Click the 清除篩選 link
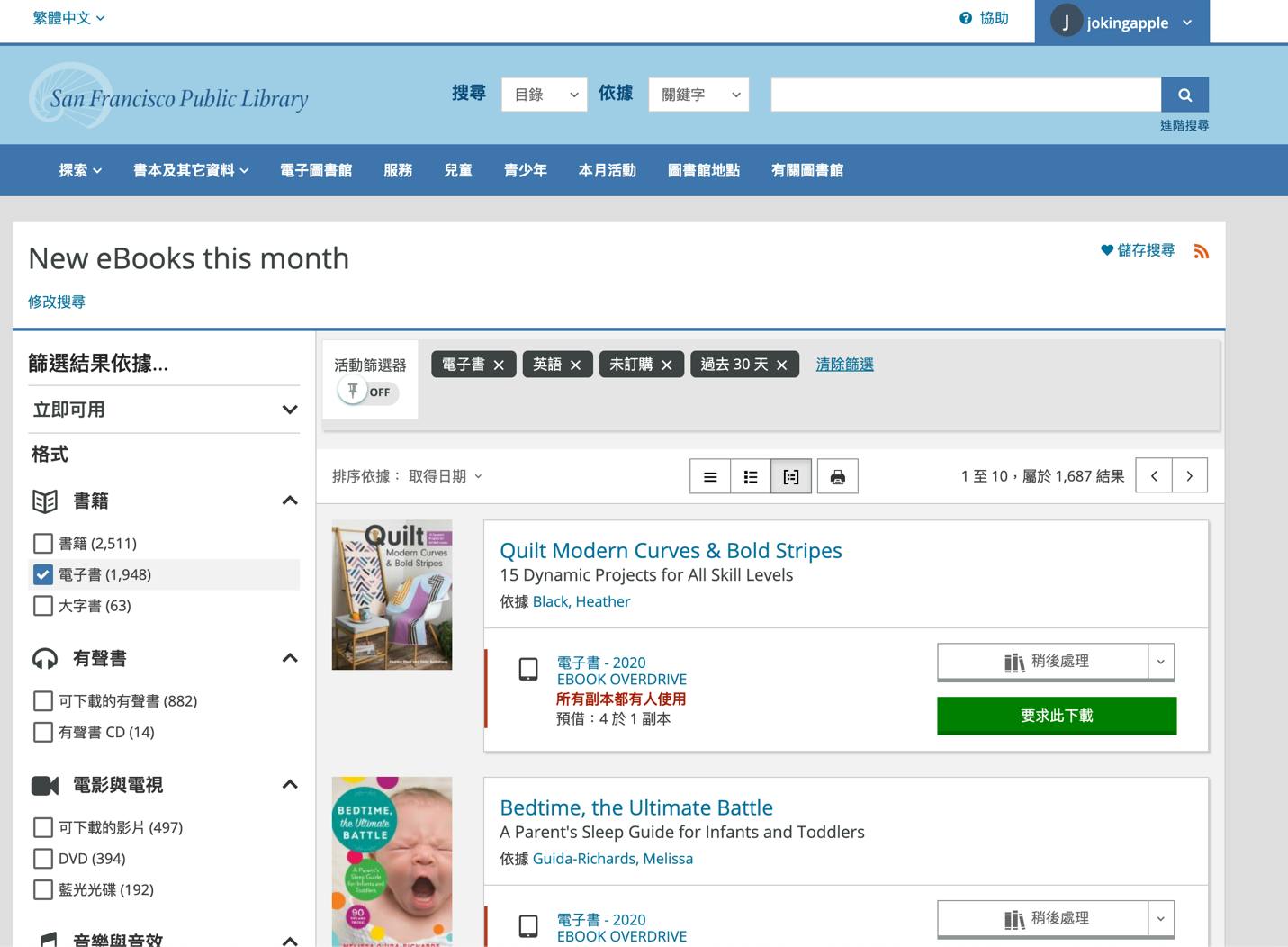The height and width of the screenshot is (947, 1288). tap(844, 365)
